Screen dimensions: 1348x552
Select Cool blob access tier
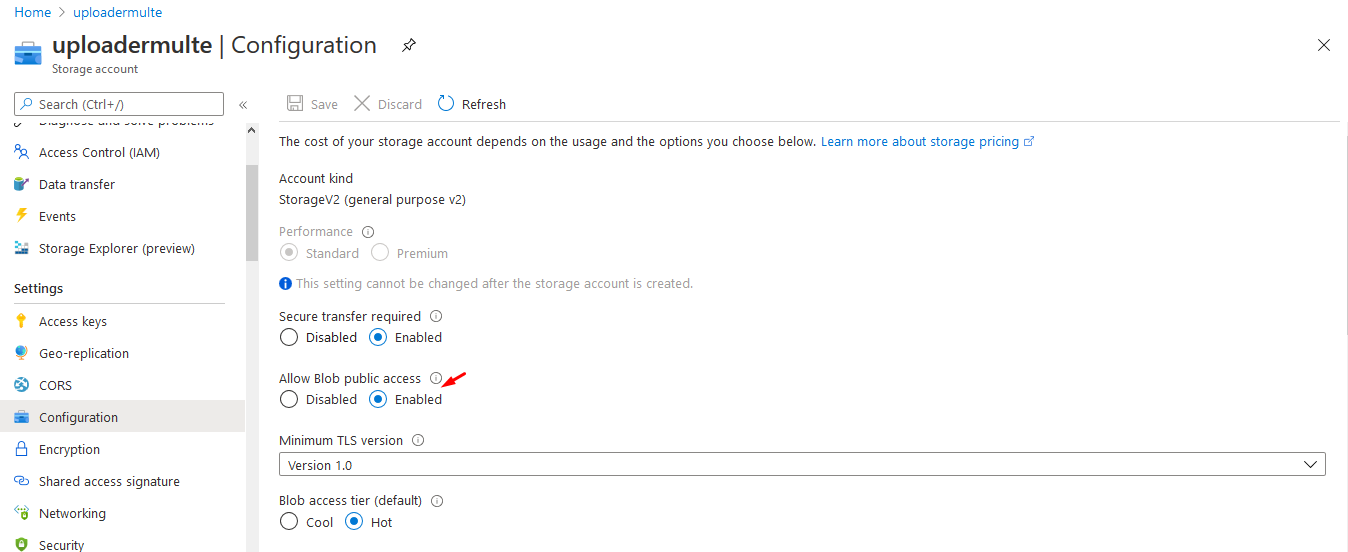coord(289,522)
